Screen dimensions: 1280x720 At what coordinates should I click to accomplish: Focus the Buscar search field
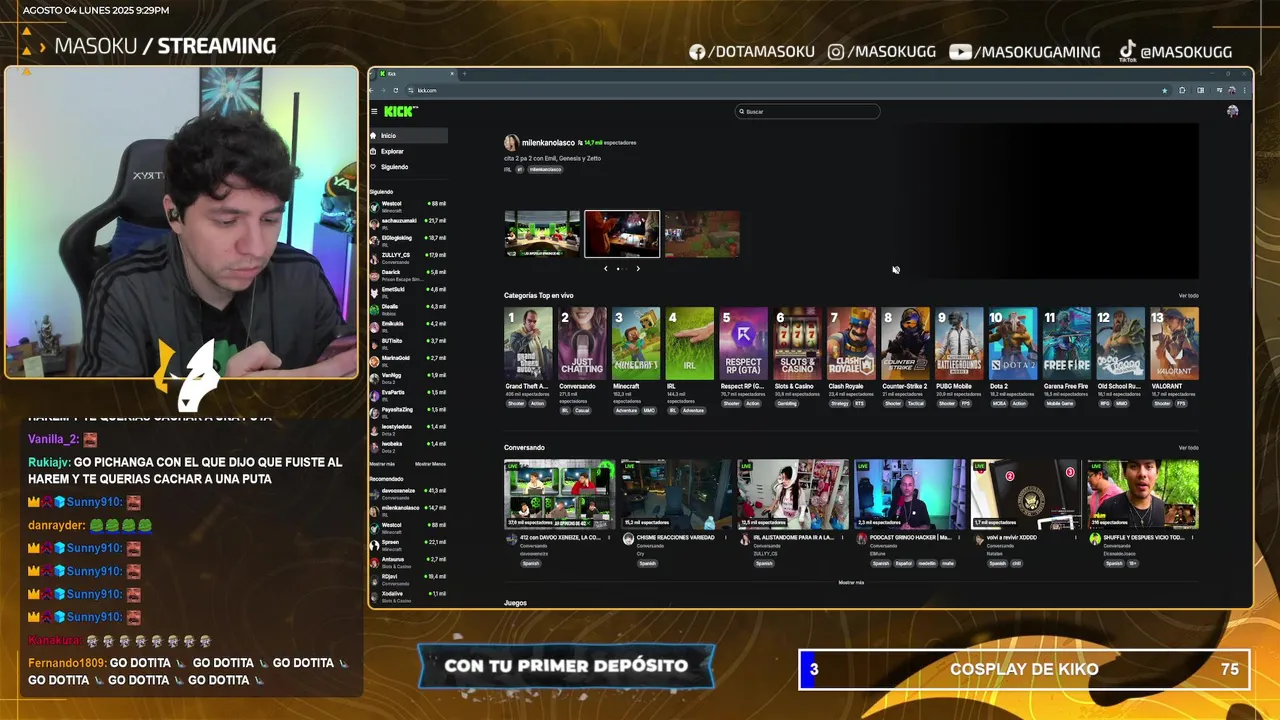pyautogui.click(x=808, y=112)
